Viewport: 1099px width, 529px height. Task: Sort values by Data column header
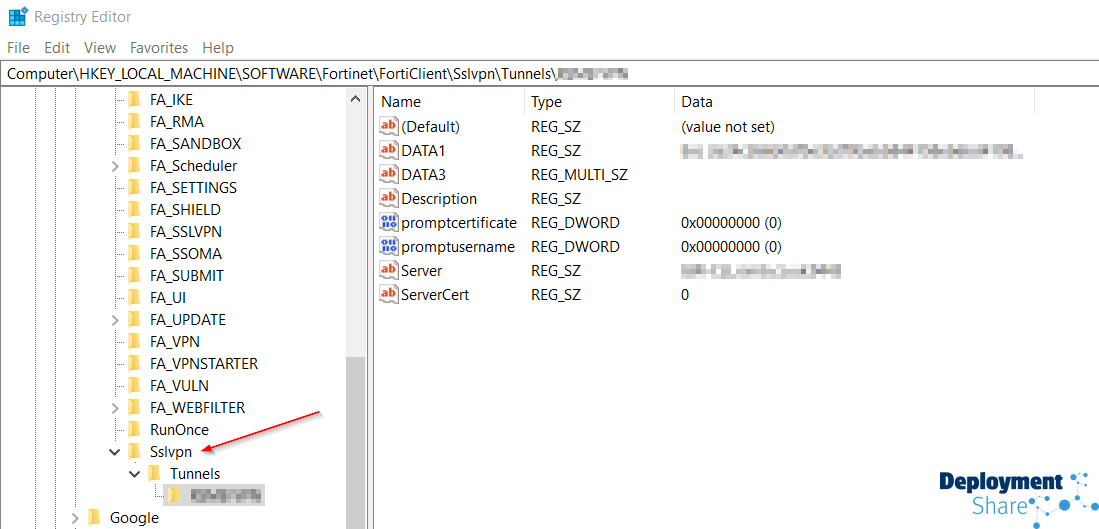click(x=854, y=102)
